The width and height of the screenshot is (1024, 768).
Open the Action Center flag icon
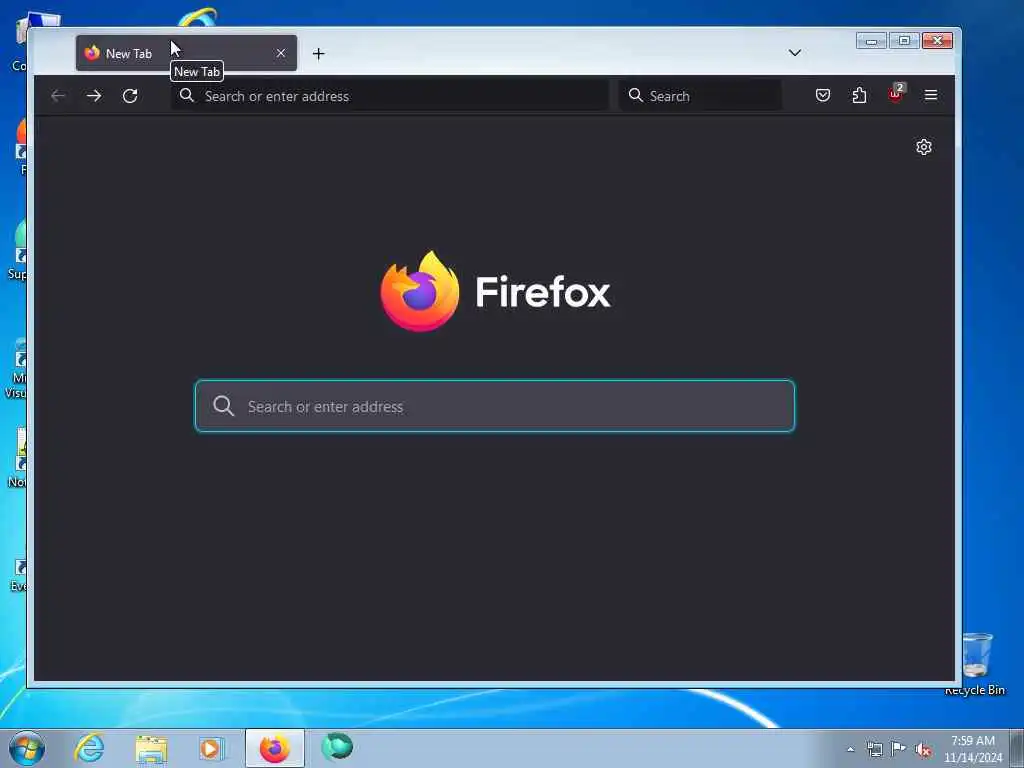[899, 748]
